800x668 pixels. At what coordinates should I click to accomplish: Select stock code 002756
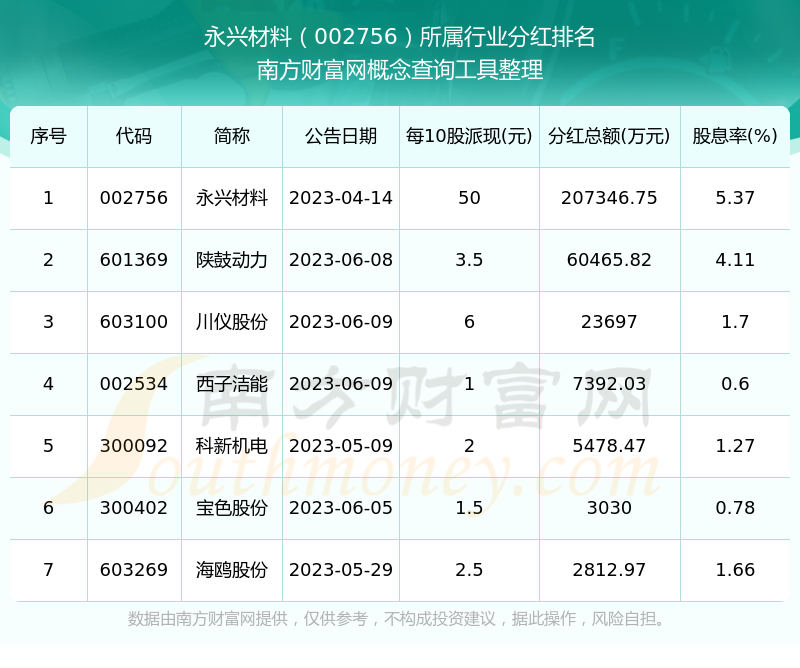coord(134,198)
